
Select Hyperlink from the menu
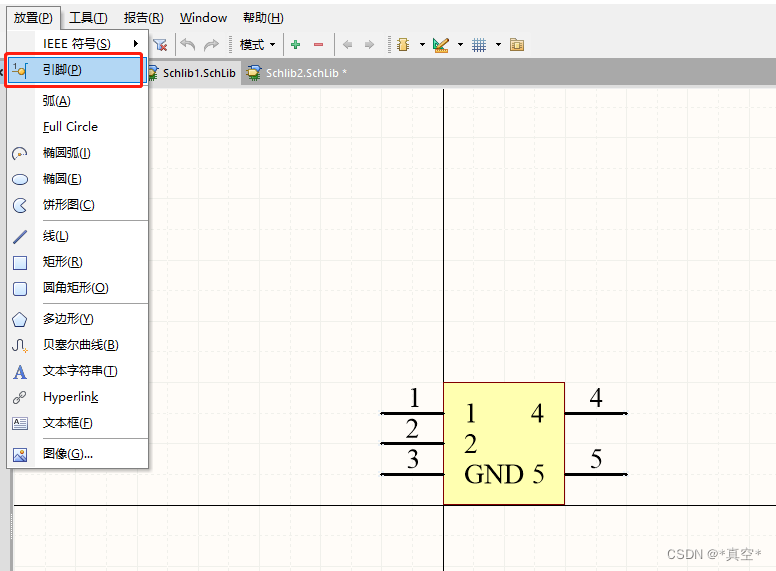point(78,397)
